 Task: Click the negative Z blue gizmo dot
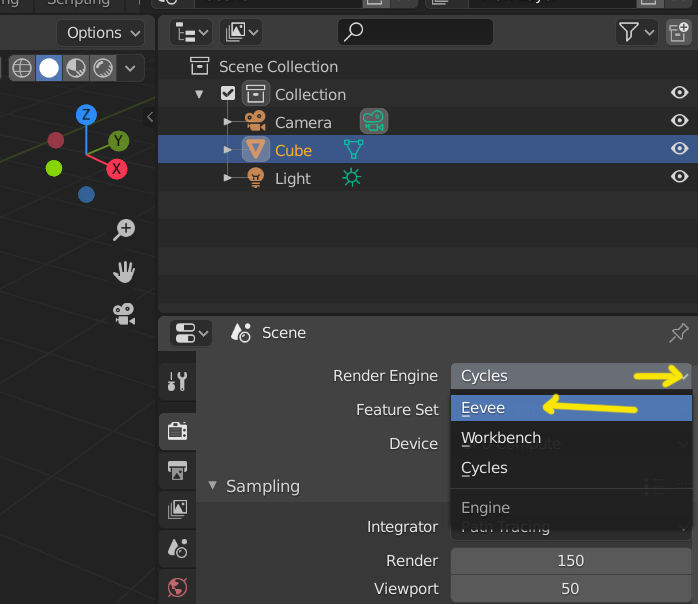click(x=86, y=195)
